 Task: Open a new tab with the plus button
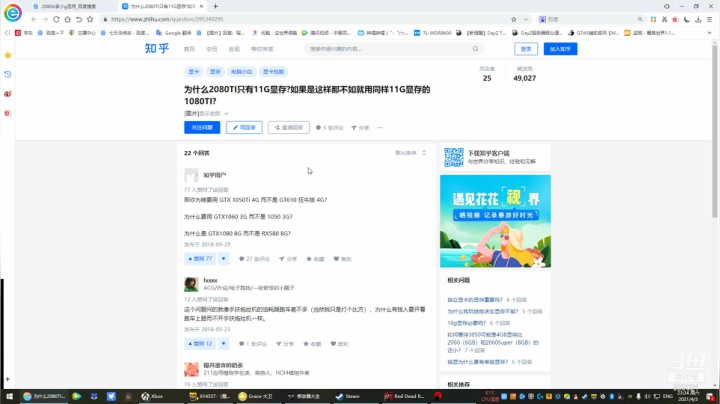215,6
